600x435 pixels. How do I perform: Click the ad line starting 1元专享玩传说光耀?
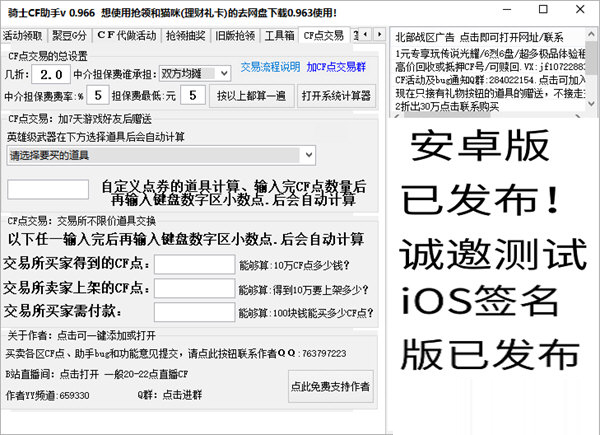[490, 54]
